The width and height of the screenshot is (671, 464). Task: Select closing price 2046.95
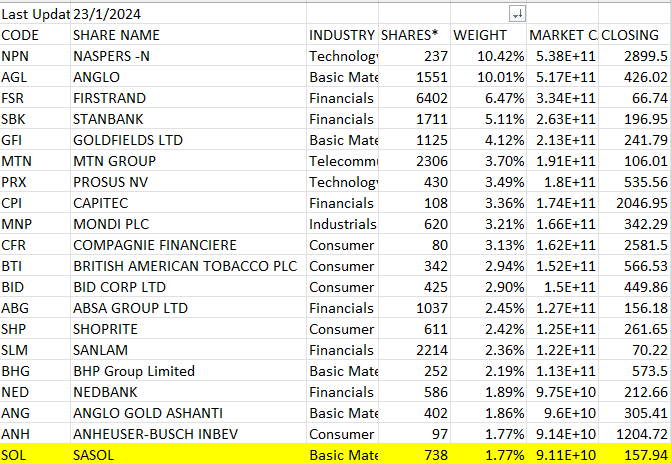pyautogui.click(x=635, y=203)
